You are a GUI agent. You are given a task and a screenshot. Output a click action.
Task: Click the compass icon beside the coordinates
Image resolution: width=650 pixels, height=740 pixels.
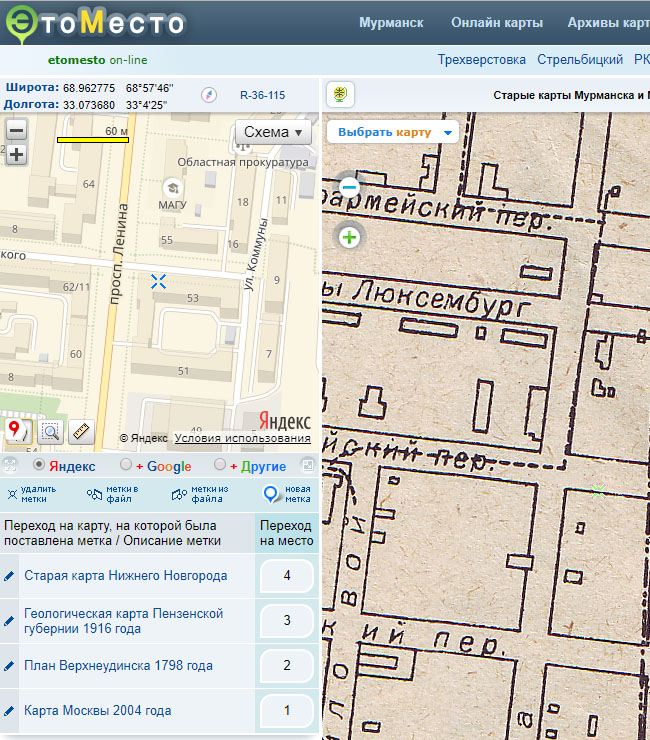click(209, 95)
